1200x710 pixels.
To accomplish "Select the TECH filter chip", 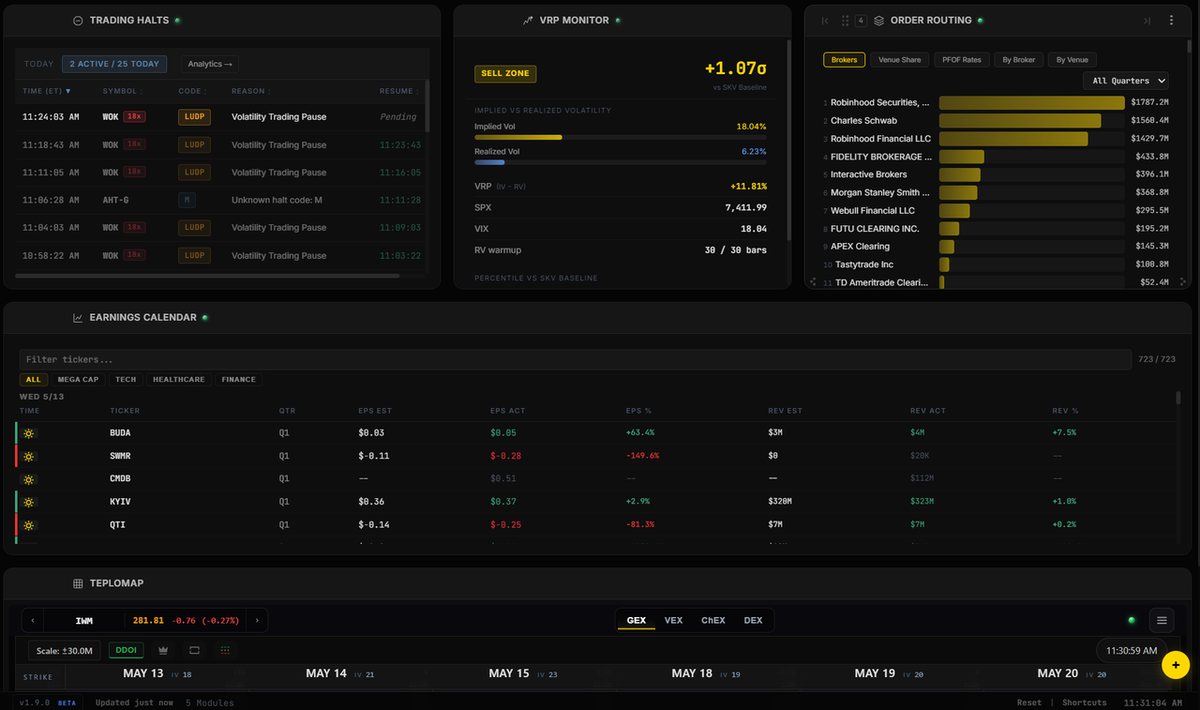I will [x=126, y=380].
